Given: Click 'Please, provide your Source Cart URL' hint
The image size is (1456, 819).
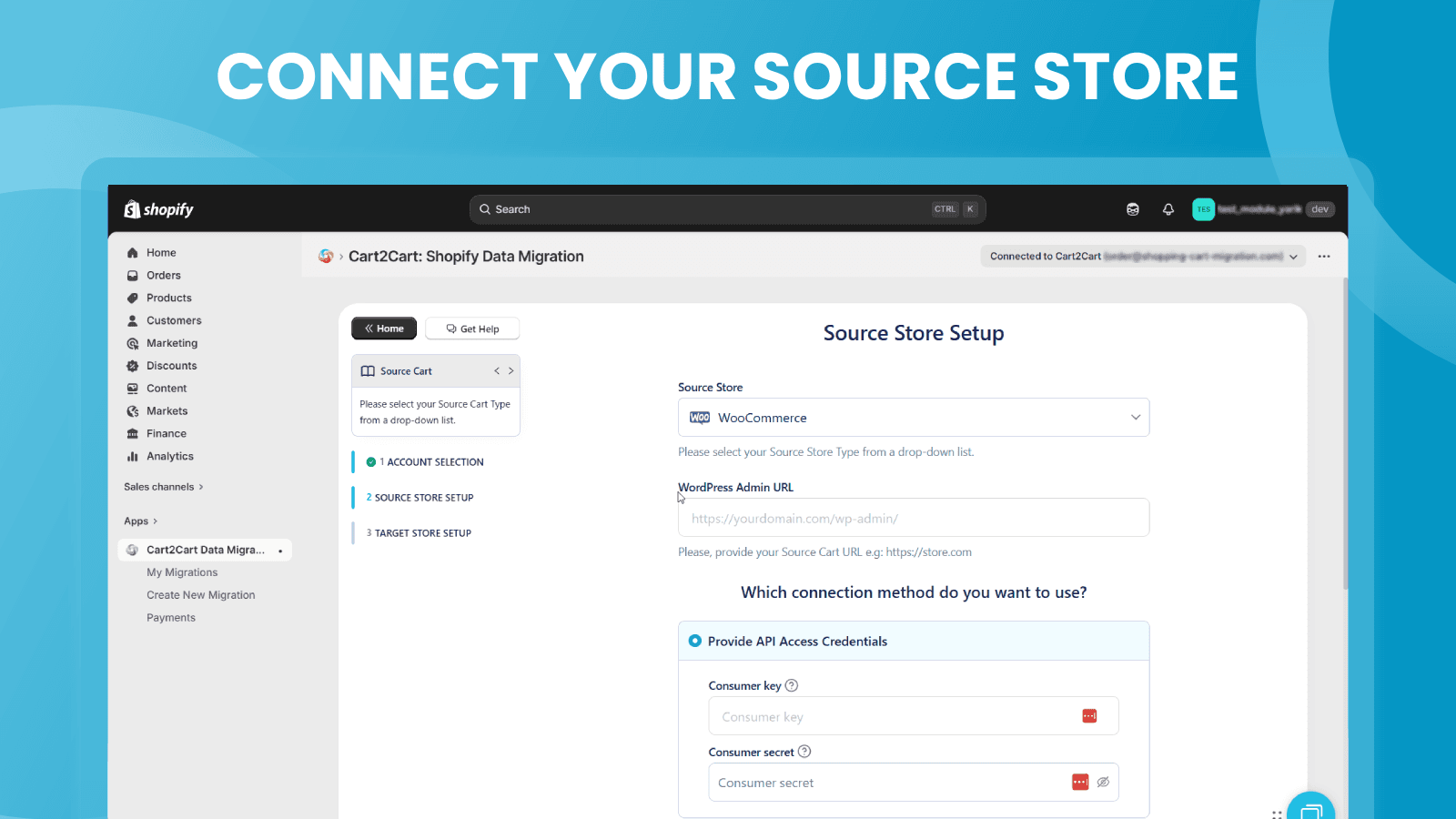Looking at the screenshot, I should pyautogui.click(x=824, y=552).
